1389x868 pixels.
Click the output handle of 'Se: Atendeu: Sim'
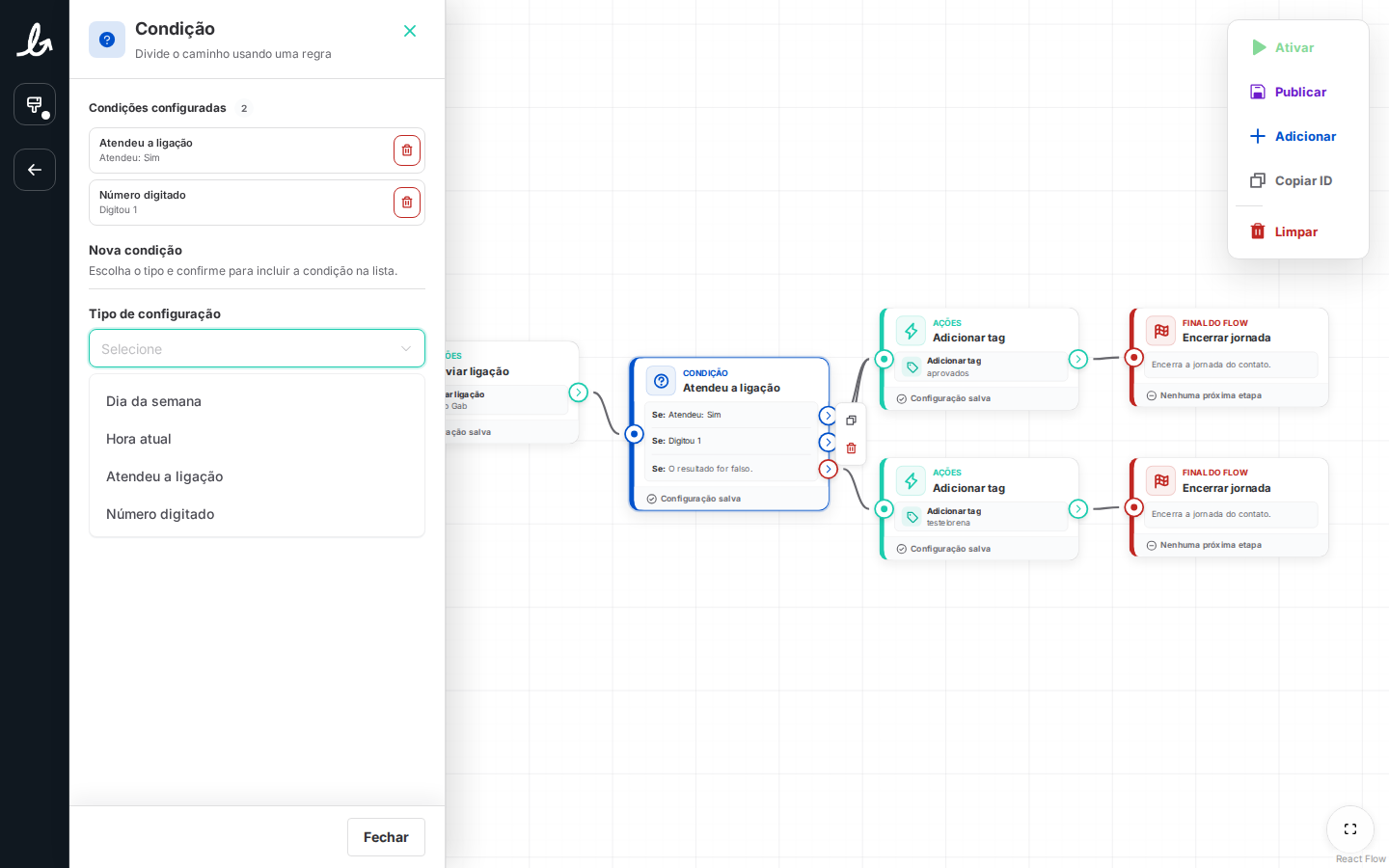[828, 416]
